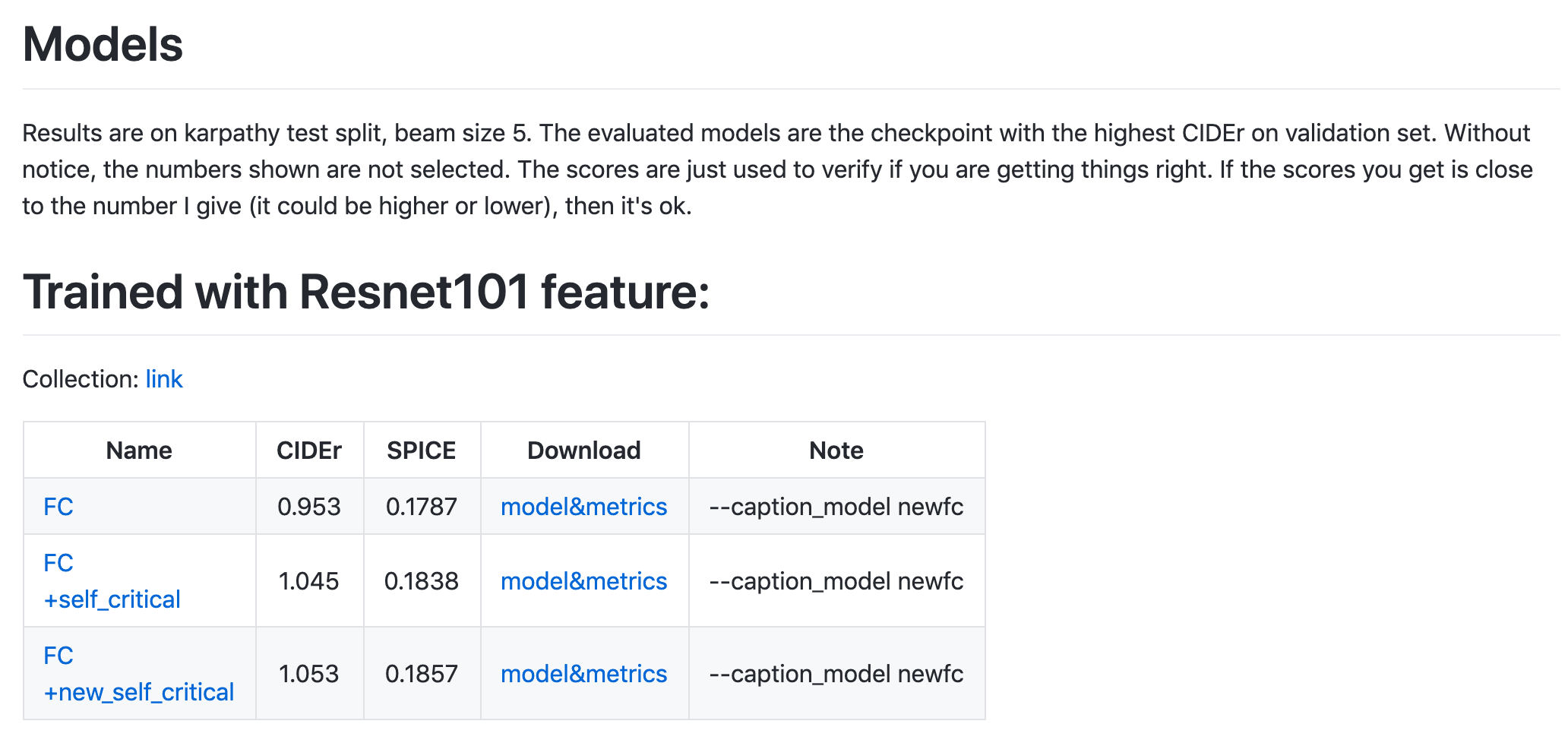Click the Download column header
Image resolution: width=1568 pixels, height=743 pixels.
point(583,451)
